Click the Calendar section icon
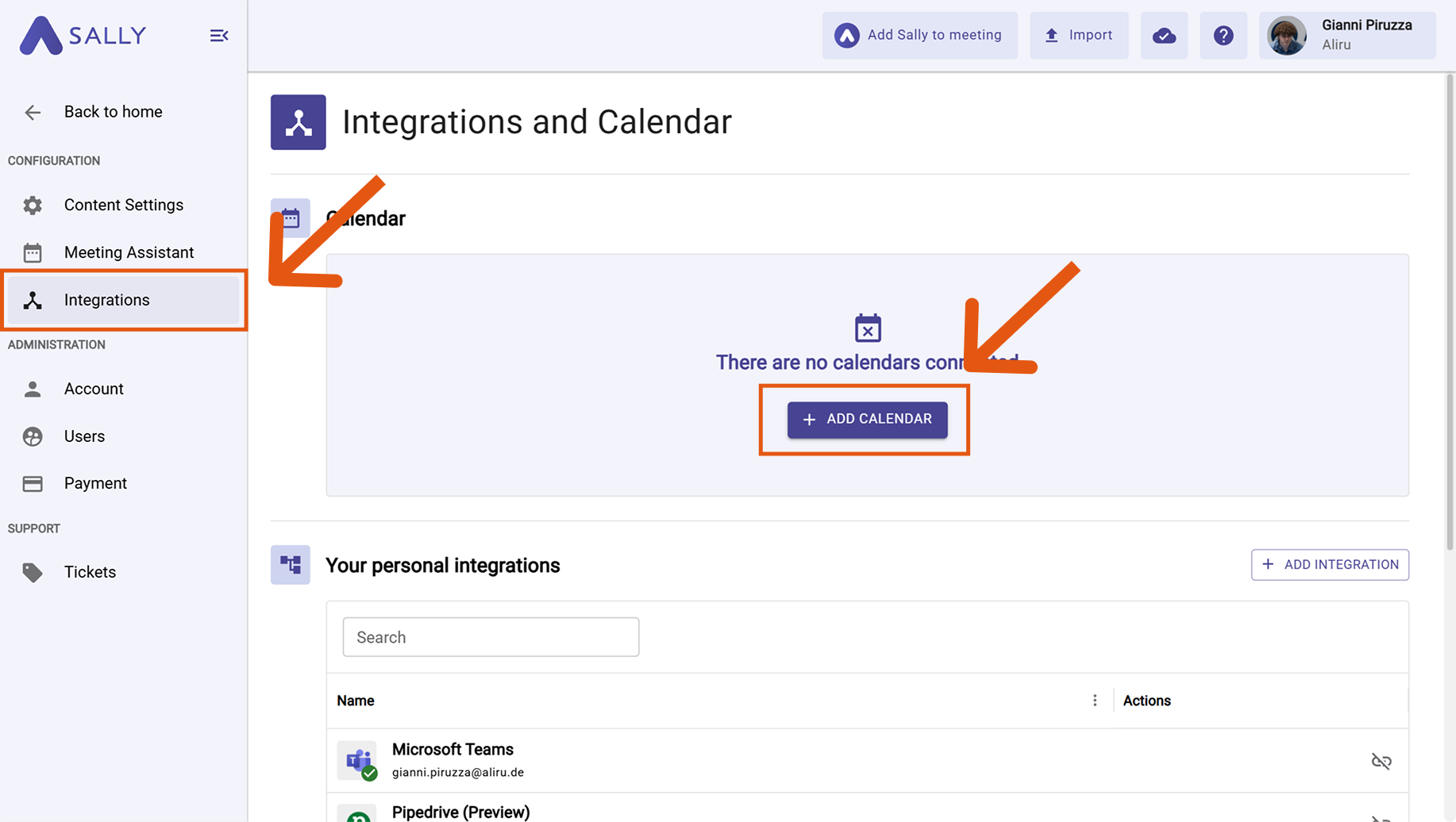1456x822 pixels. coord(291,218)
